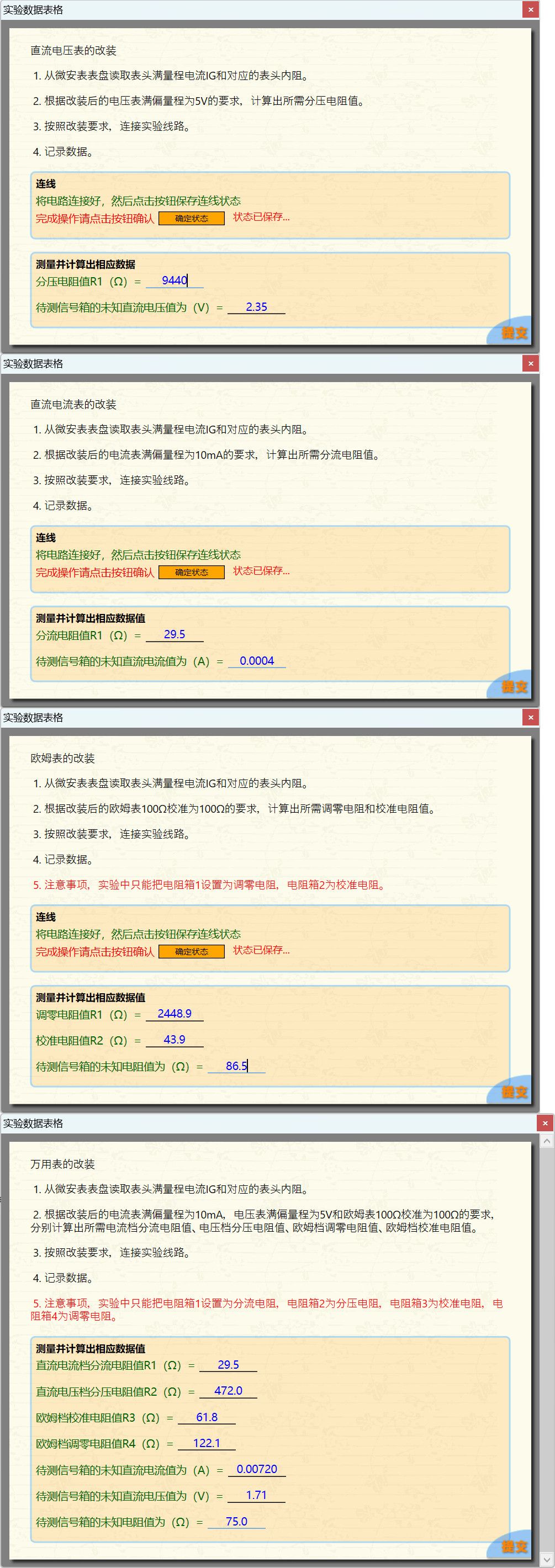The height and width of the screenshot is (1568, 555).
Task: Select the multimeter unknown current field showing 0.00720
Action: pyautogui.click(x=256, y=1469)
